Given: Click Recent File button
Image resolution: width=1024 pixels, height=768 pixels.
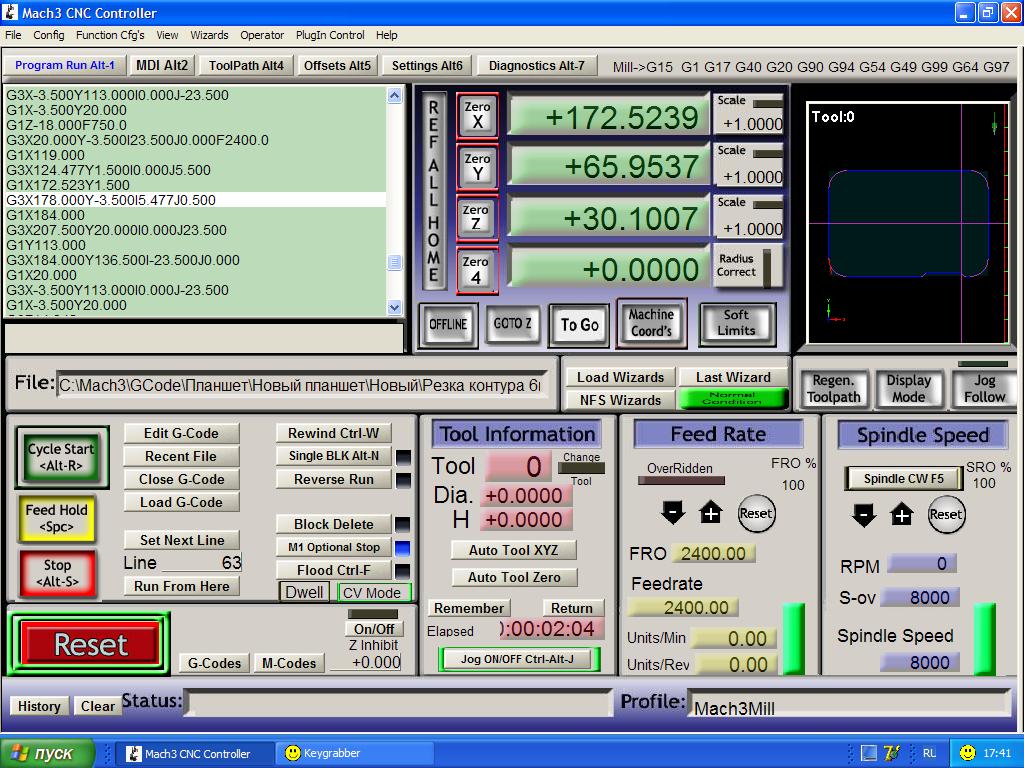Looking at the screenshot, I should (182, 456).
